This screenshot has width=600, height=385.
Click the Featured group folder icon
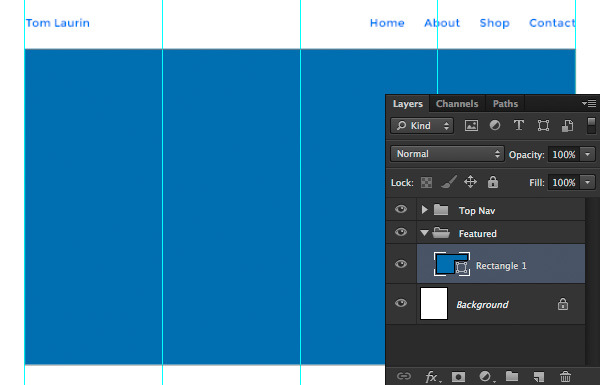441,233
